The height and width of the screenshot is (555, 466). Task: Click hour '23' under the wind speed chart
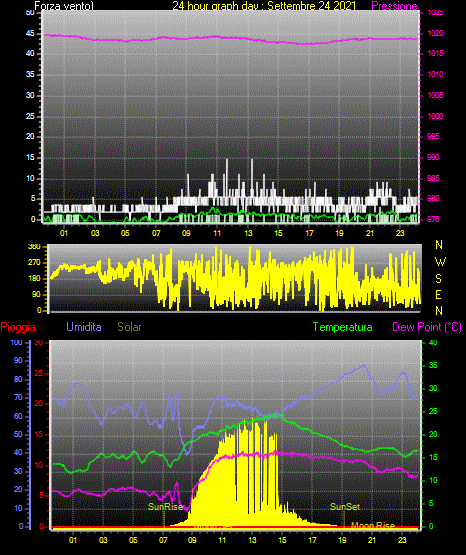pos(400,233)
